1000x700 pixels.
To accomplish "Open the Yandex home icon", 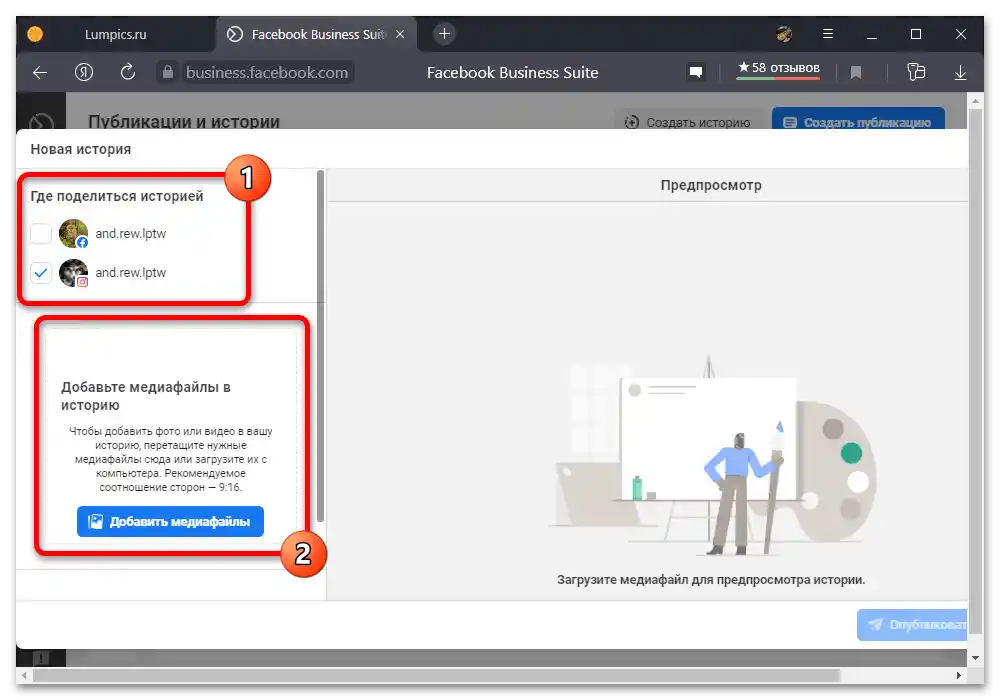I will point(84,73).
